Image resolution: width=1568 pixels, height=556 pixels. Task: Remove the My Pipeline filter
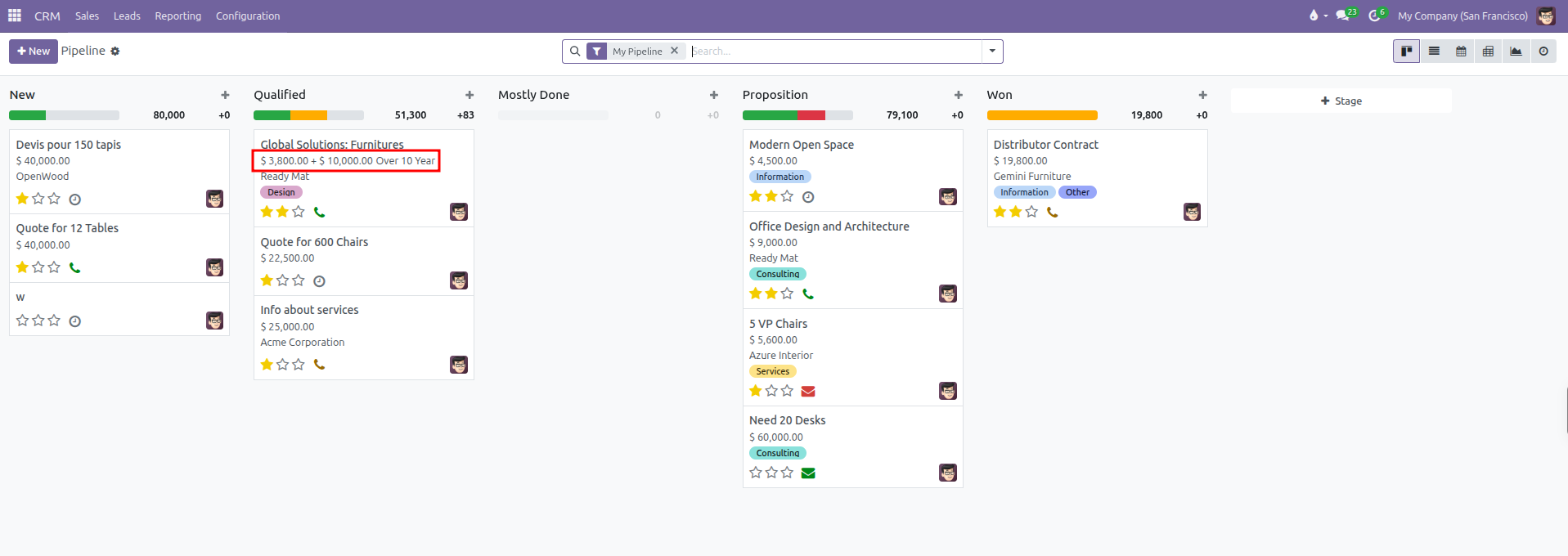pos(675,51)
